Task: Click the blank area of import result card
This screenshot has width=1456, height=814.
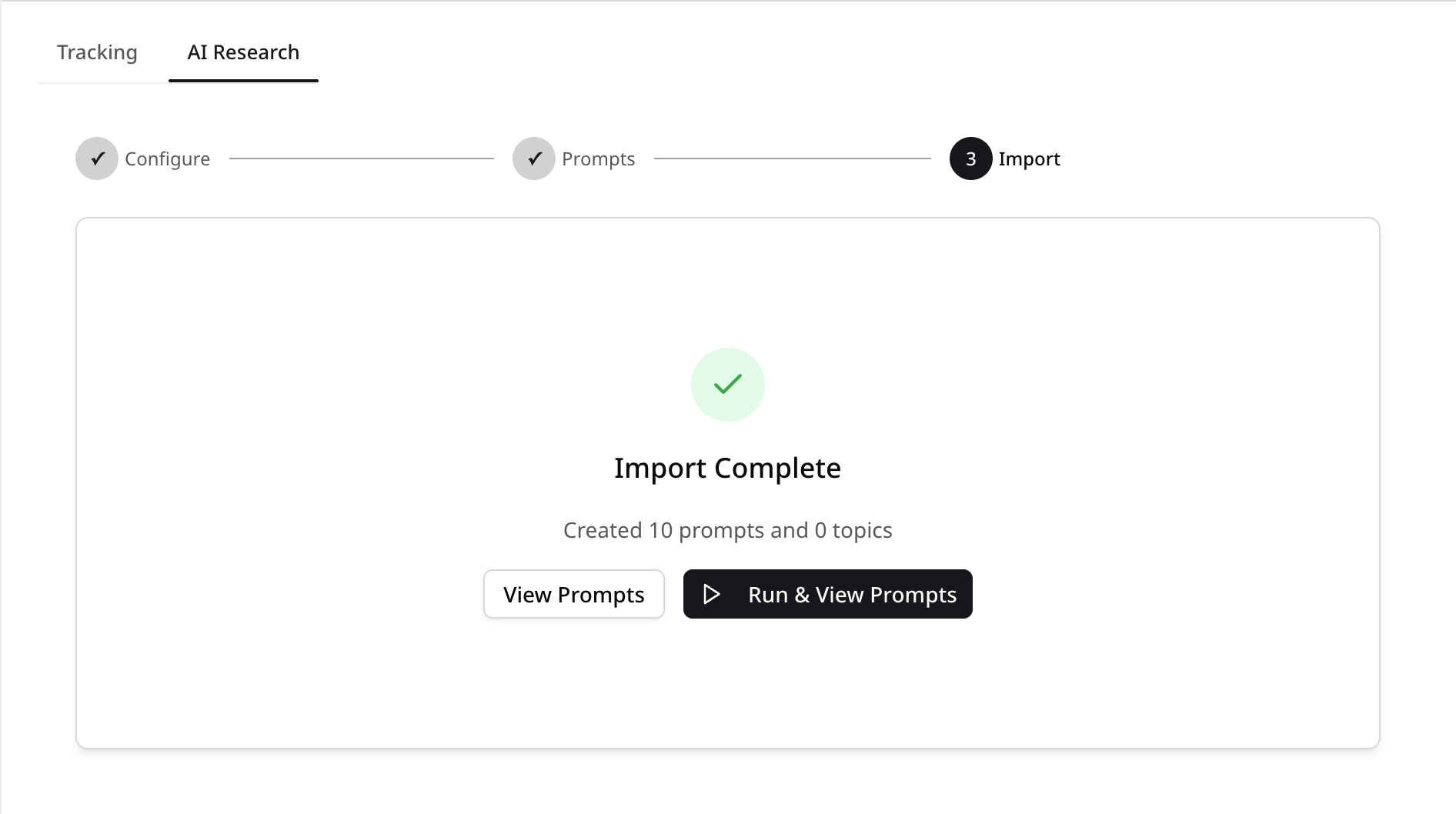Action: click(308, 462)
